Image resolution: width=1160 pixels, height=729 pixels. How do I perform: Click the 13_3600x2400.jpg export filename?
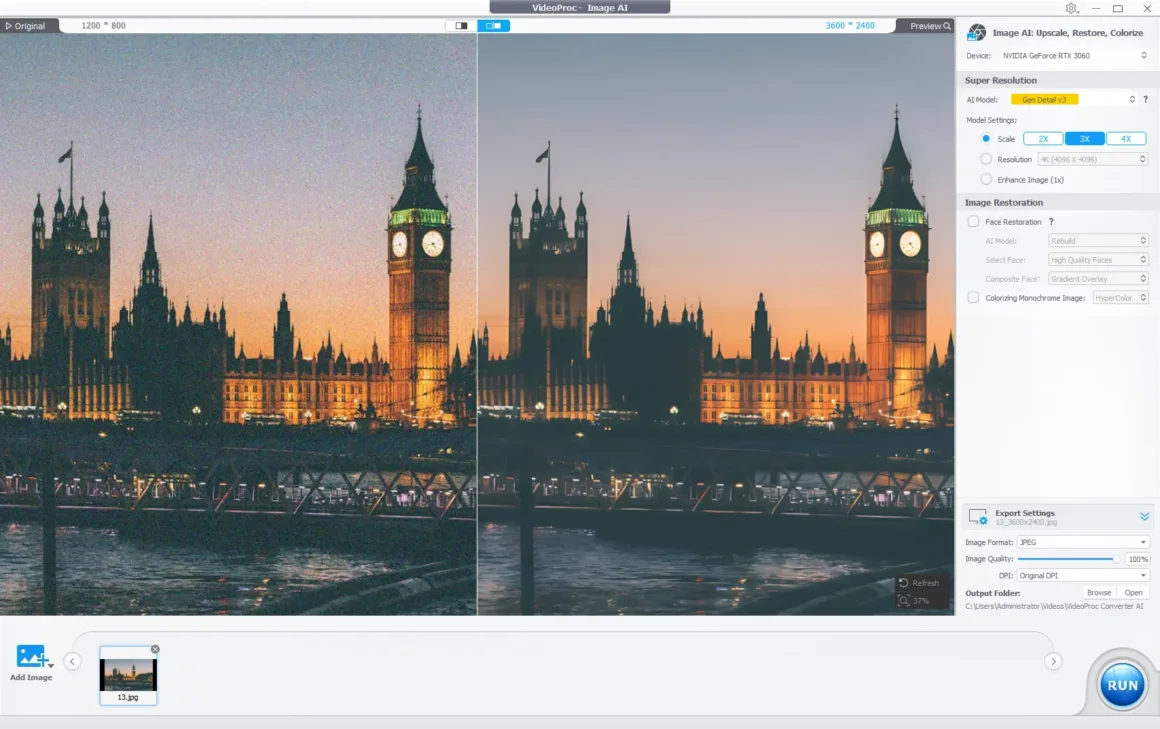tap(1026, 523)
